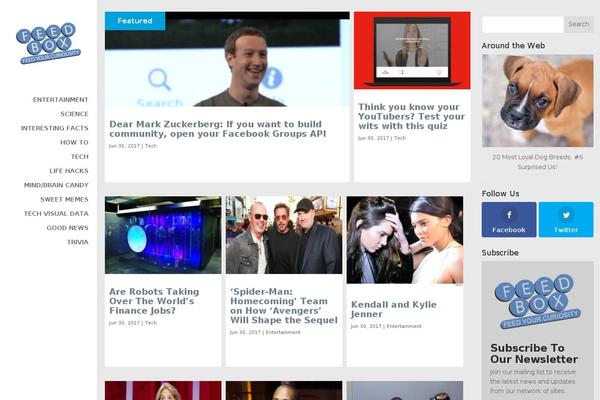600x400 pixels.
Task: Open Mind/Brain Candy category
Action: click(56, 185)
